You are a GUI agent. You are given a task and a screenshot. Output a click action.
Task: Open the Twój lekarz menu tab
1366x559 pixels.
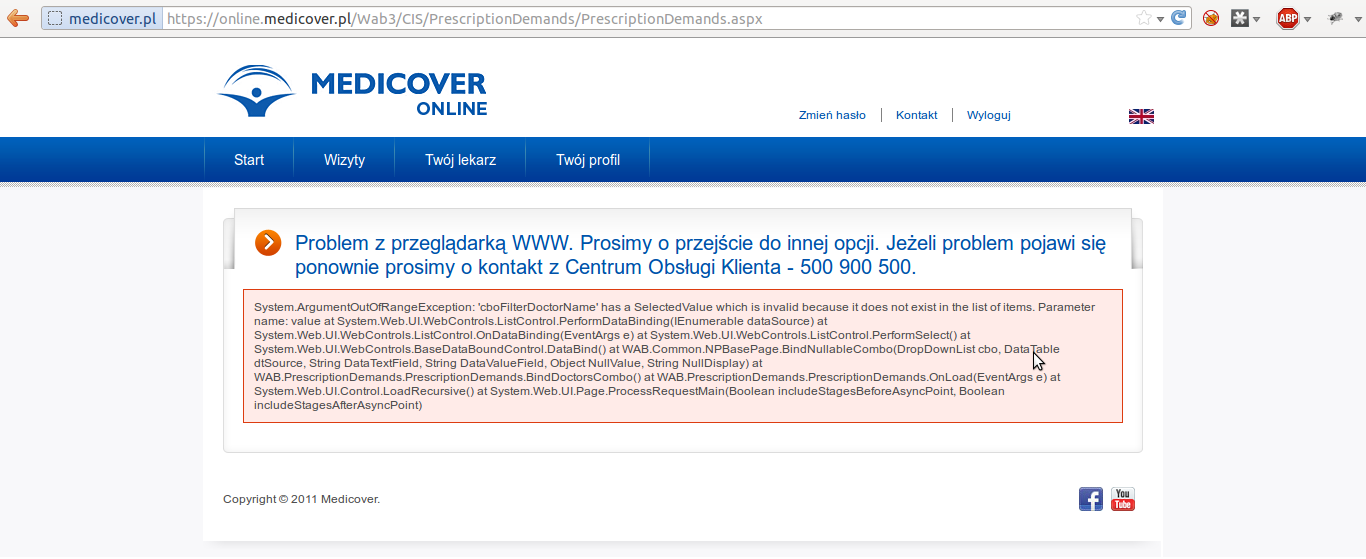460,160
